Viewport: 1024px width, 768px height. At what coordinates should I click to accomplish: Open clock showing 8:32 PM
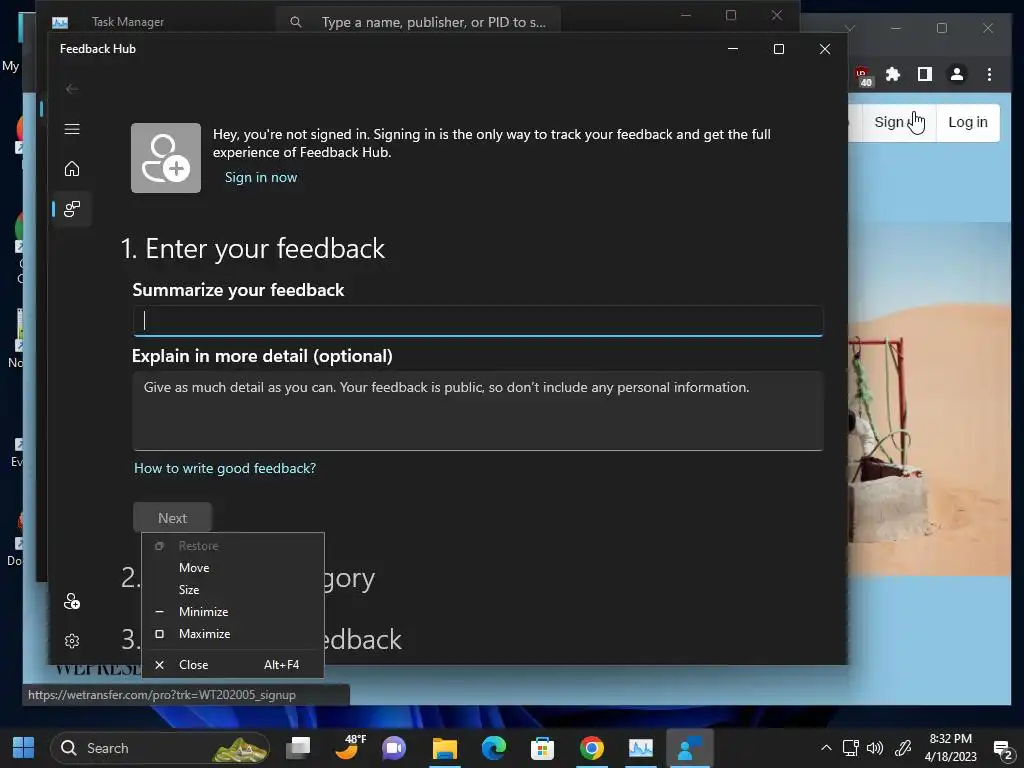pos(950,748)
